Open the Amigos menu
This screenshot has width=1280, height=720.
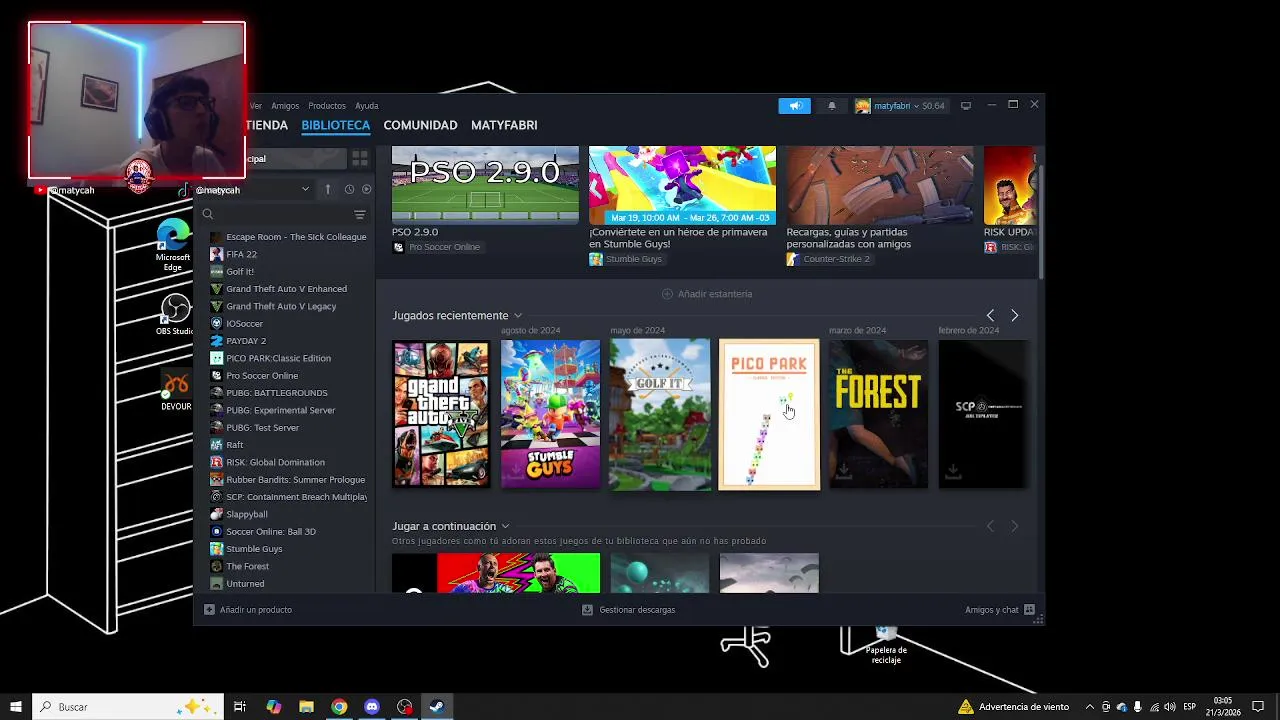(285, 106)
